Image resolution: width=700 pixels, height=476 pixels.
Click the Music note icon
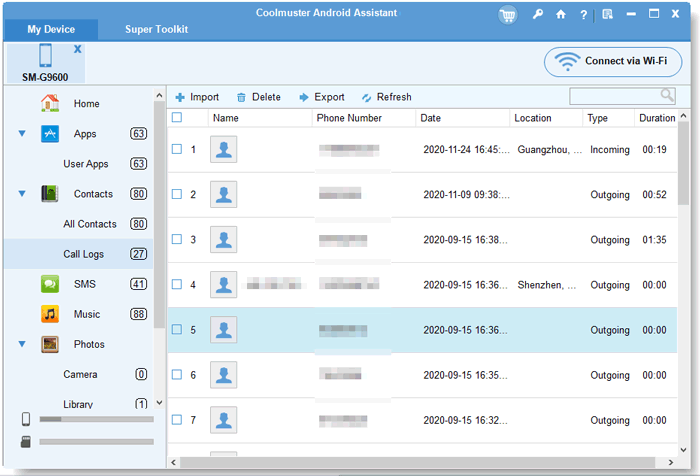50,314
